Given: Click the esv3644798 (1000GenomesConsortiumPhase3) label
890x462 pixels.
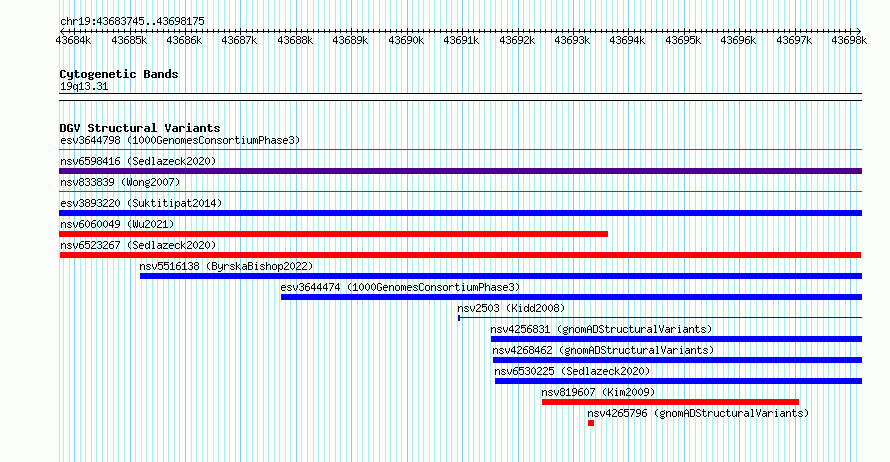Looking at the screenshot, I should [180, 140].
